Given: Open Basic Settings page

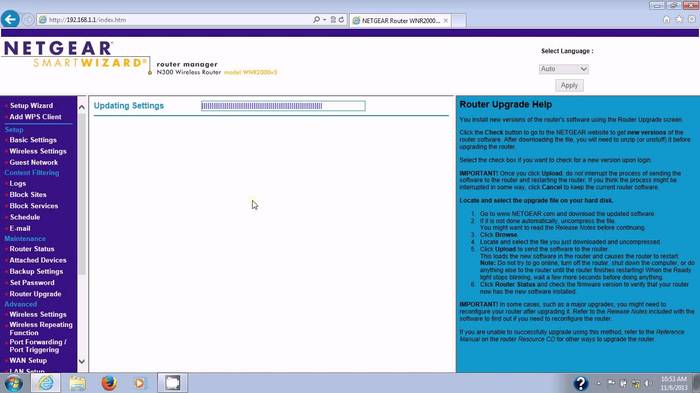Looking at the screenshot, I should (33, 140).
